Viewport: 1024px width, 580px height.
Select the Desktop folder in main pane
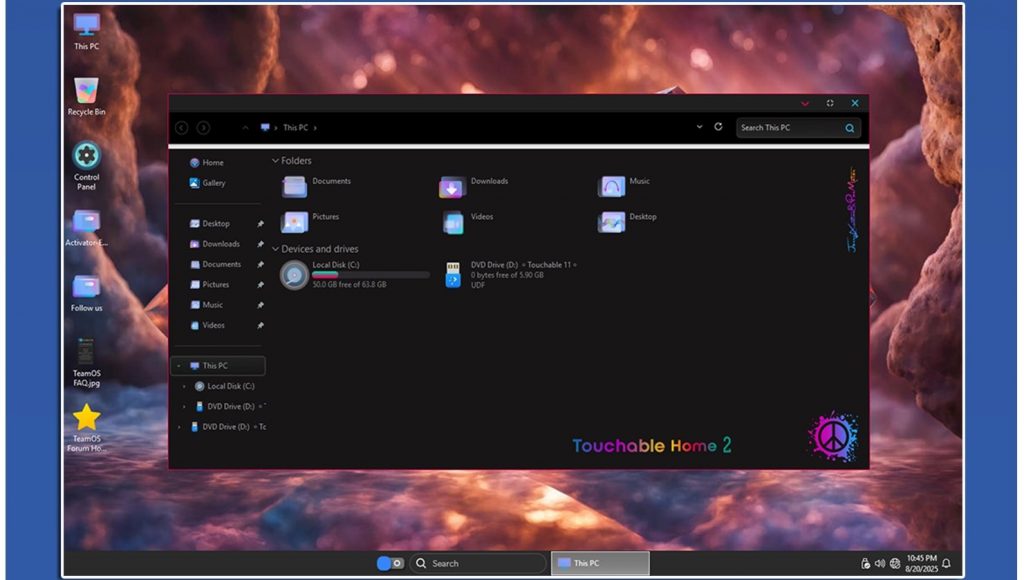(x=627, y=222)
